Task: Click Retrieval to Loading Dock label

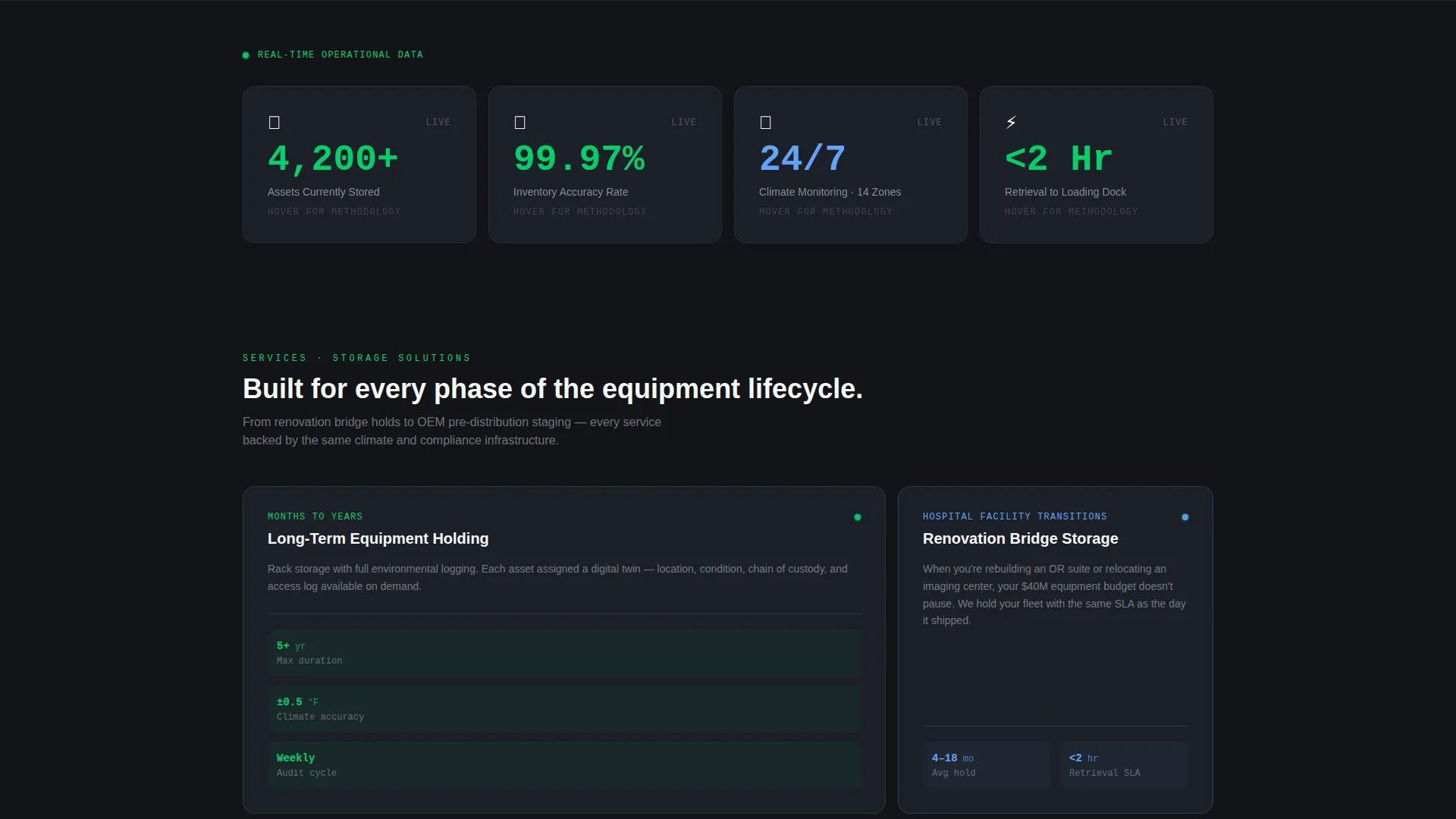Action: [x=1065, y=192]
